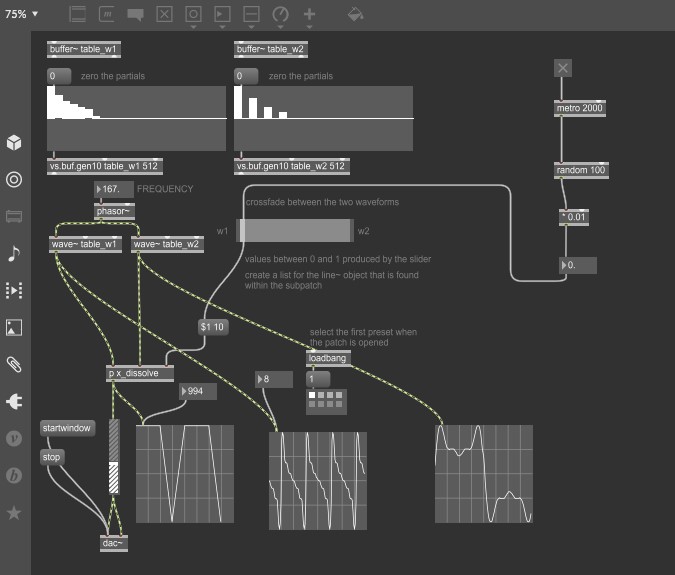Click the startwindow message box

coord(67,428)
